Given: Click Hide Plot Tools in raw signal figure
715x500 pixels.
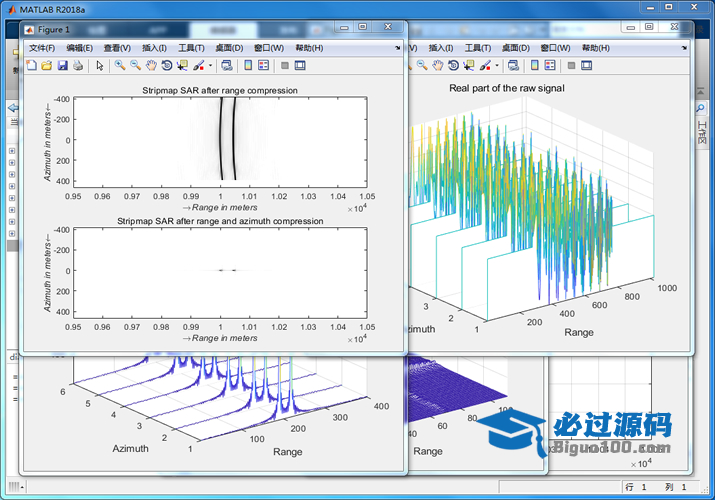Looking at the screenshot, I should [x=571, y=66].
